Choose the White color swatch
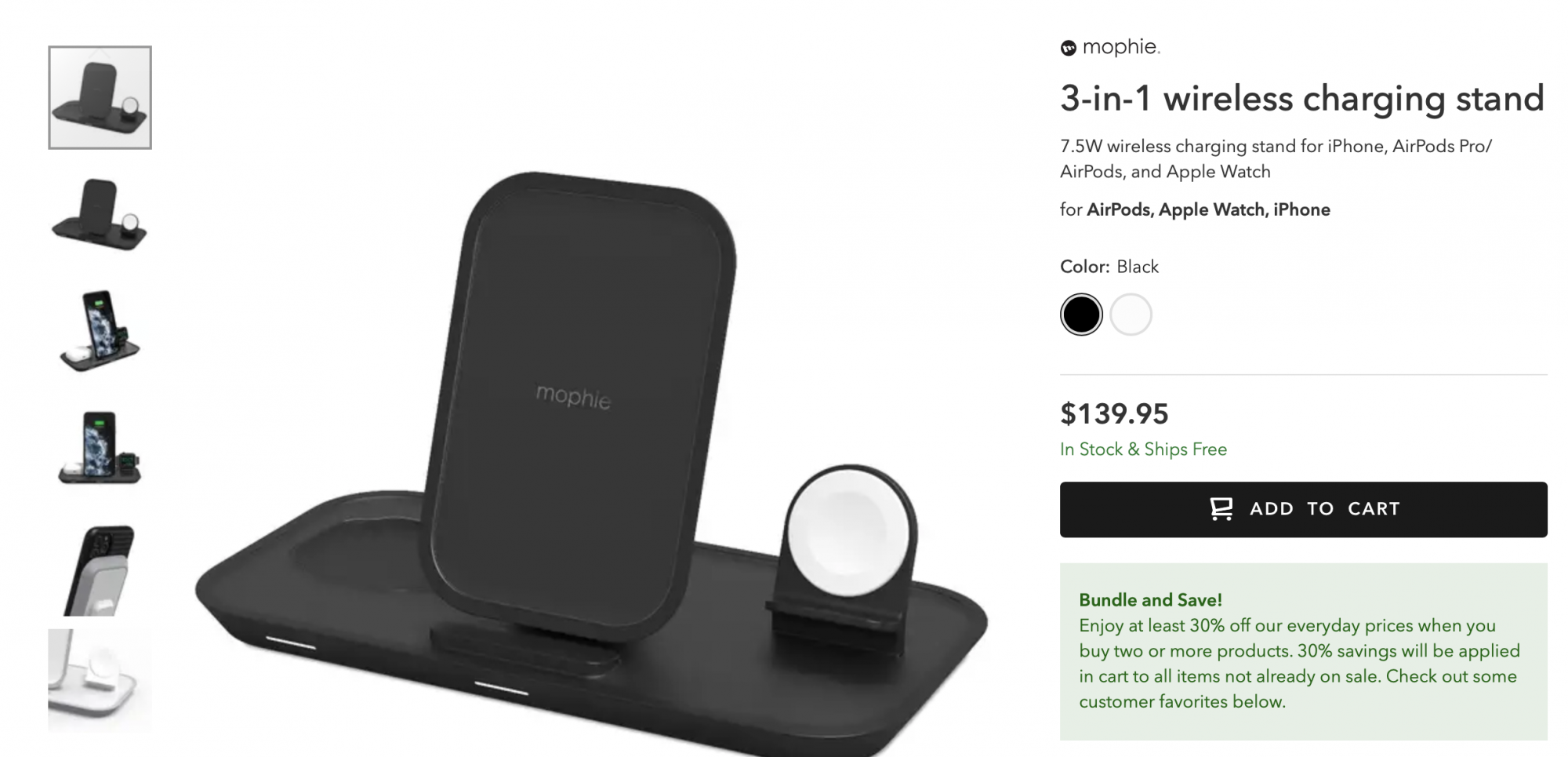The width and height of the screenshot is (1568, 757). pos(1131,315)
